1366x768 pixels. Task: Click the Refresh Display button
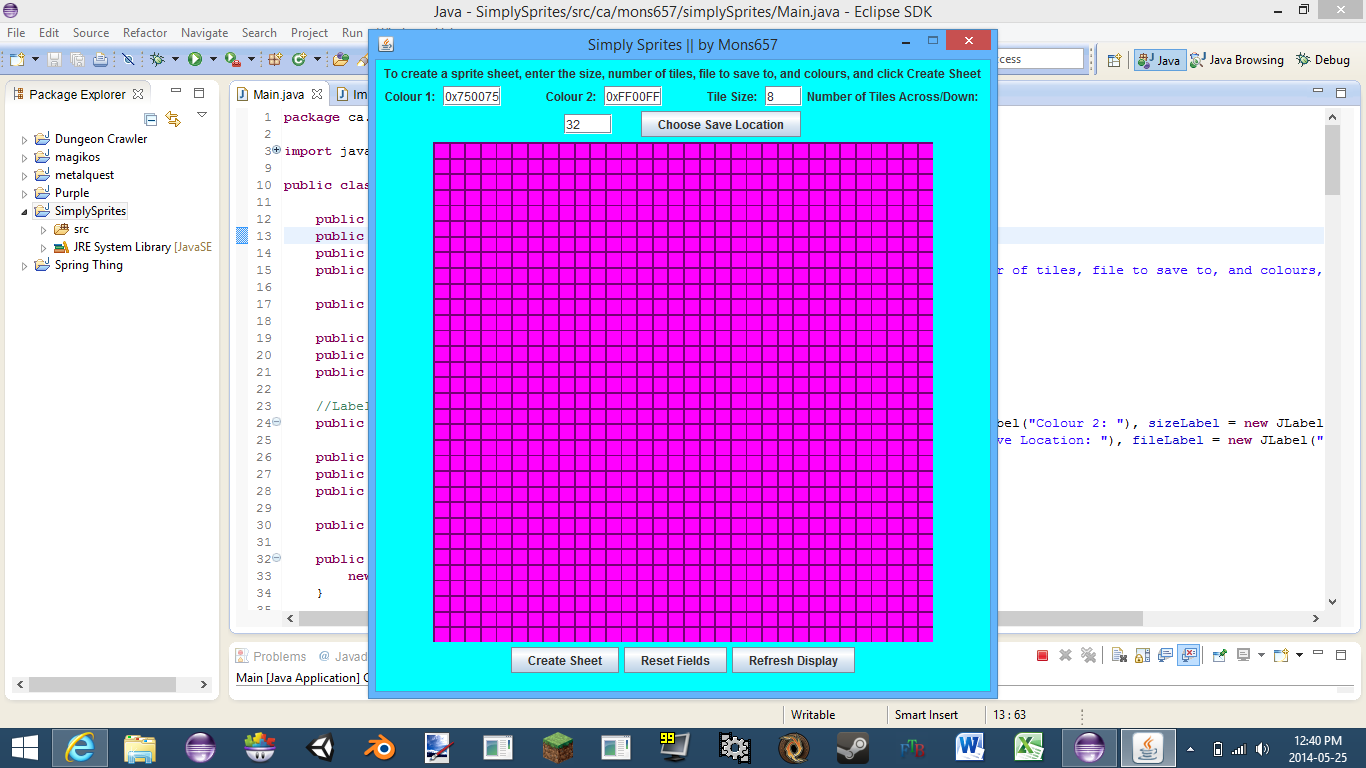pyautogui.click(x=794, y=660)
